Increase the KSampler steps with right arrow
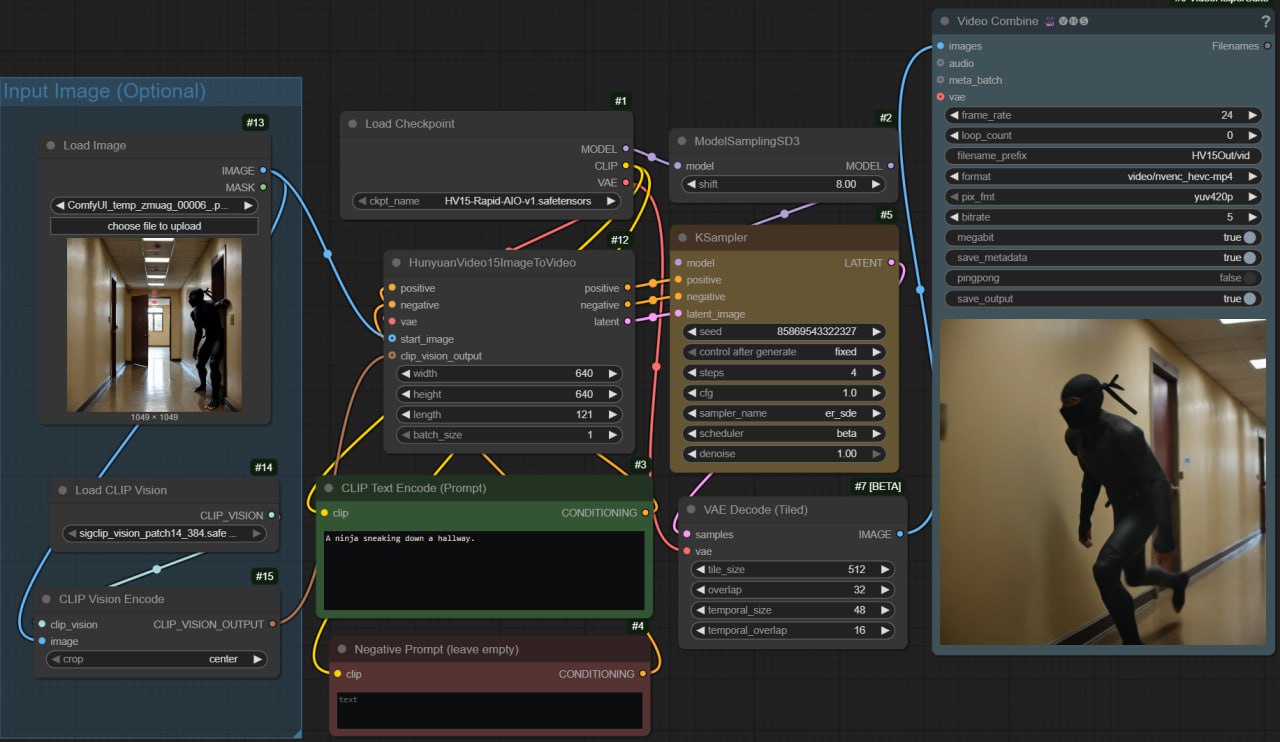The height and width of the screenshot is (742, 1280). point(877,373)
